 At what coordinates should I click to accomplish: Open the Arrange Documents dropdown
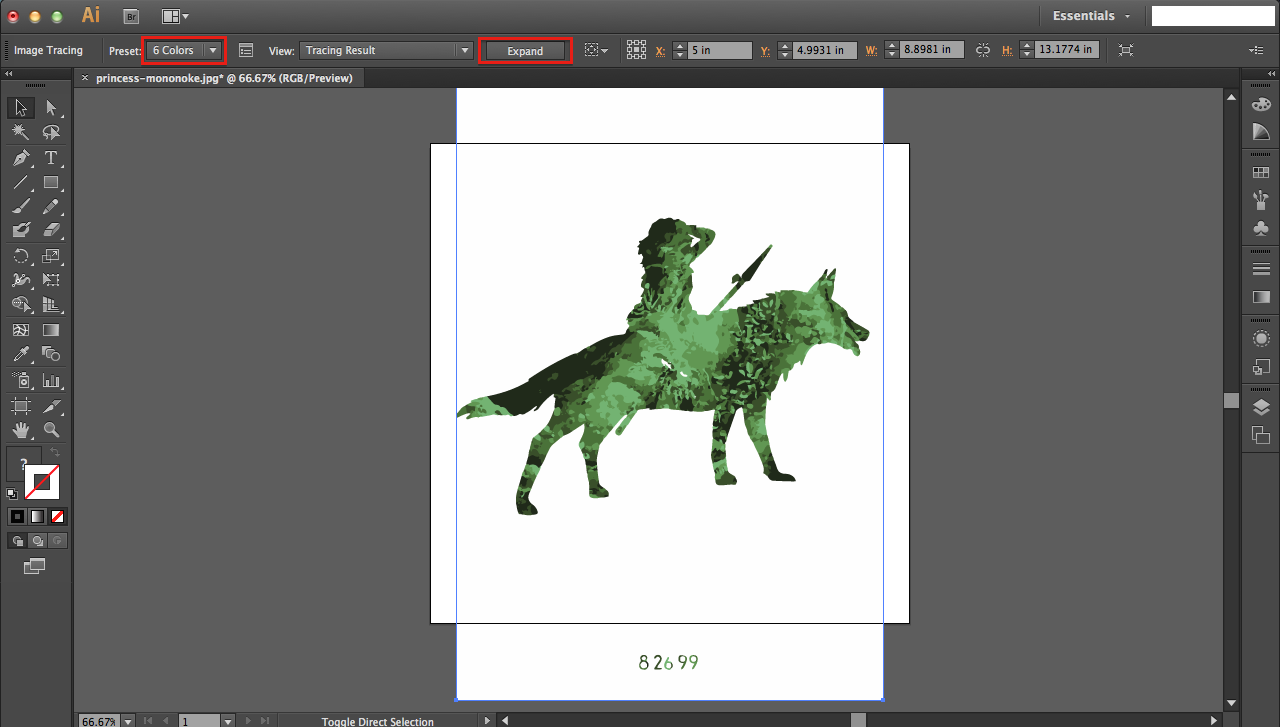pyautogui.click(x=174, y=16)
